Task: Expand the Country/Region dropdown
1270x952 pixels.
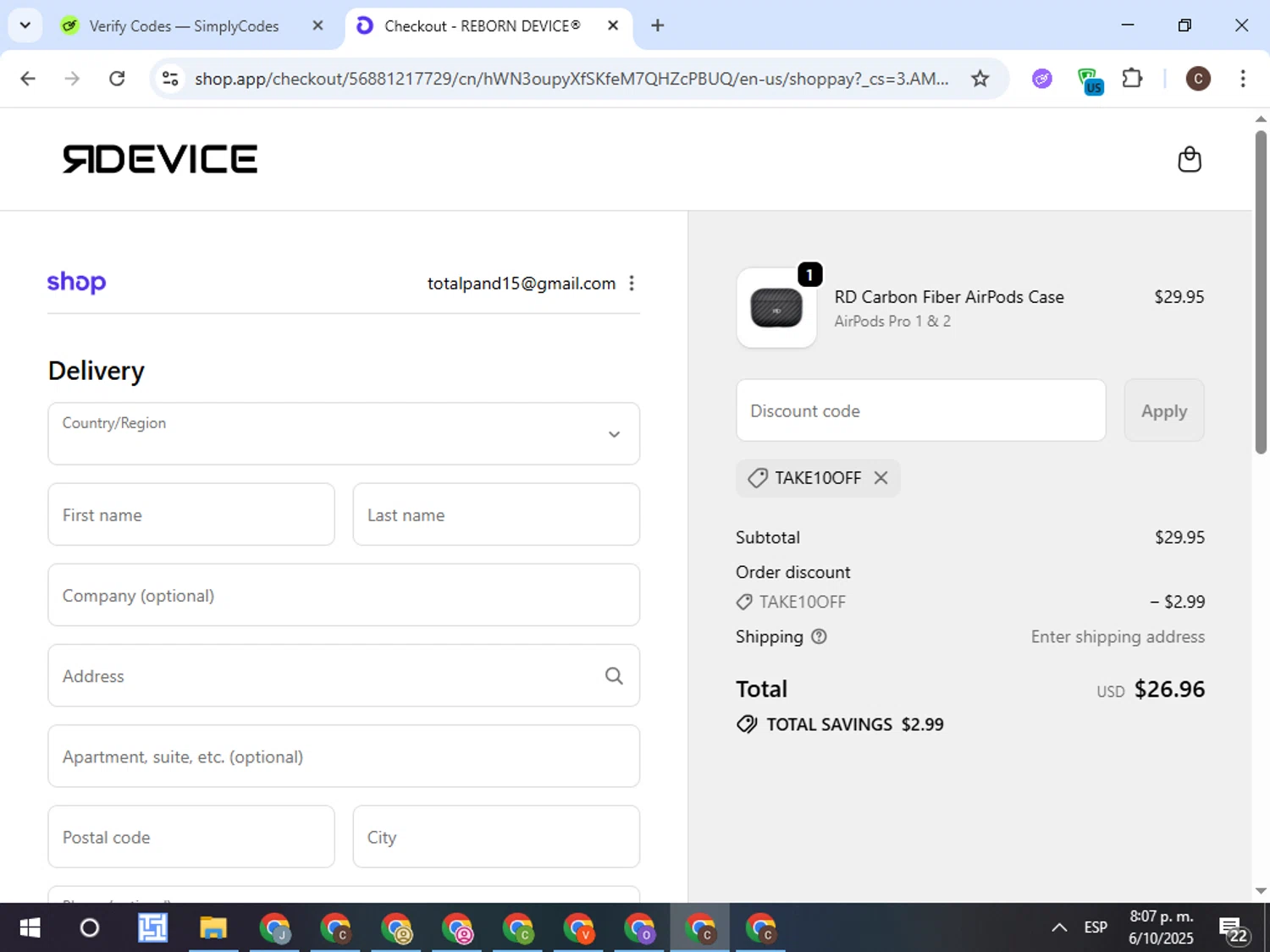Action: (x=344, y=433)
